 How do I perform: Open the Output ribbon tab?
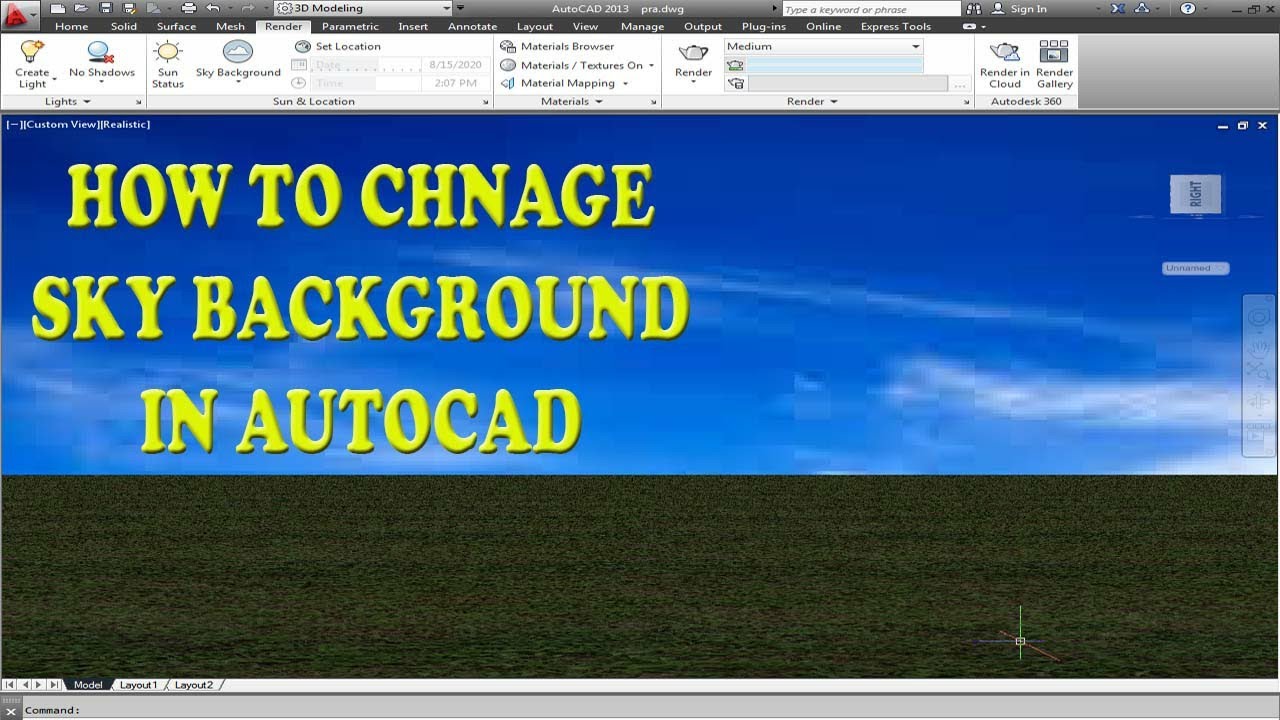click(x=703, y=26)
